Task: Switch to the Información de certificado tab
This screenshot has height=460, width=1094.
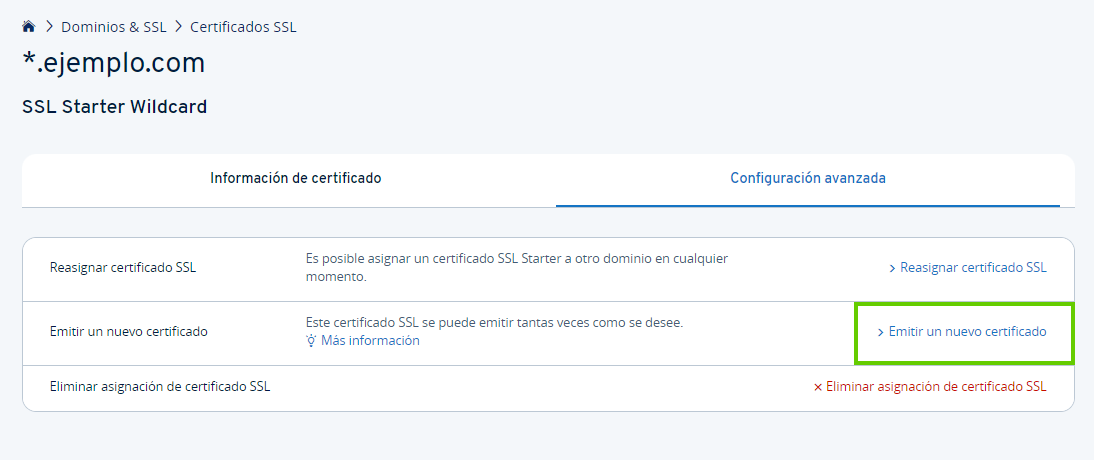Action: [295, 178]
